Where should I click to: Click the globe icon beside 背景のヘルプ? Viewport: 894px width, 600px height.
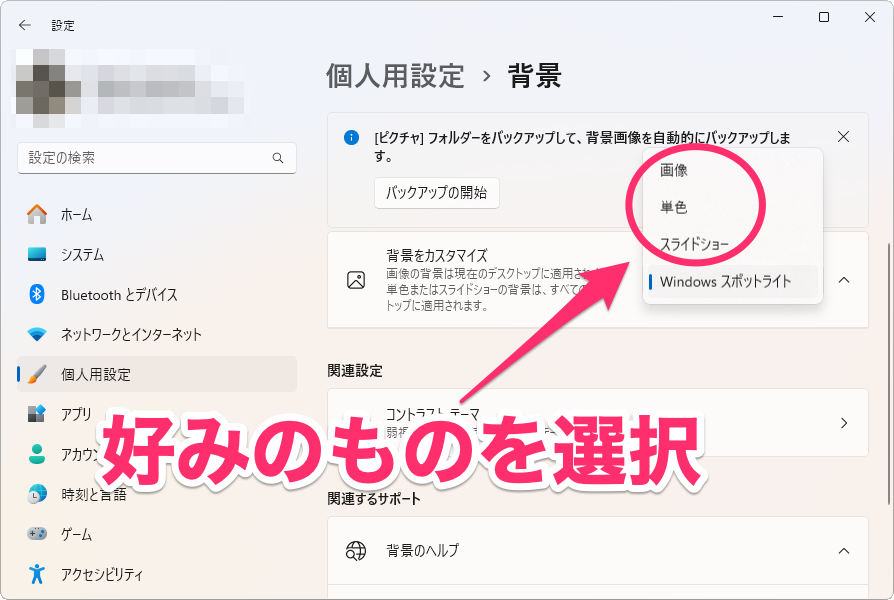356,551
